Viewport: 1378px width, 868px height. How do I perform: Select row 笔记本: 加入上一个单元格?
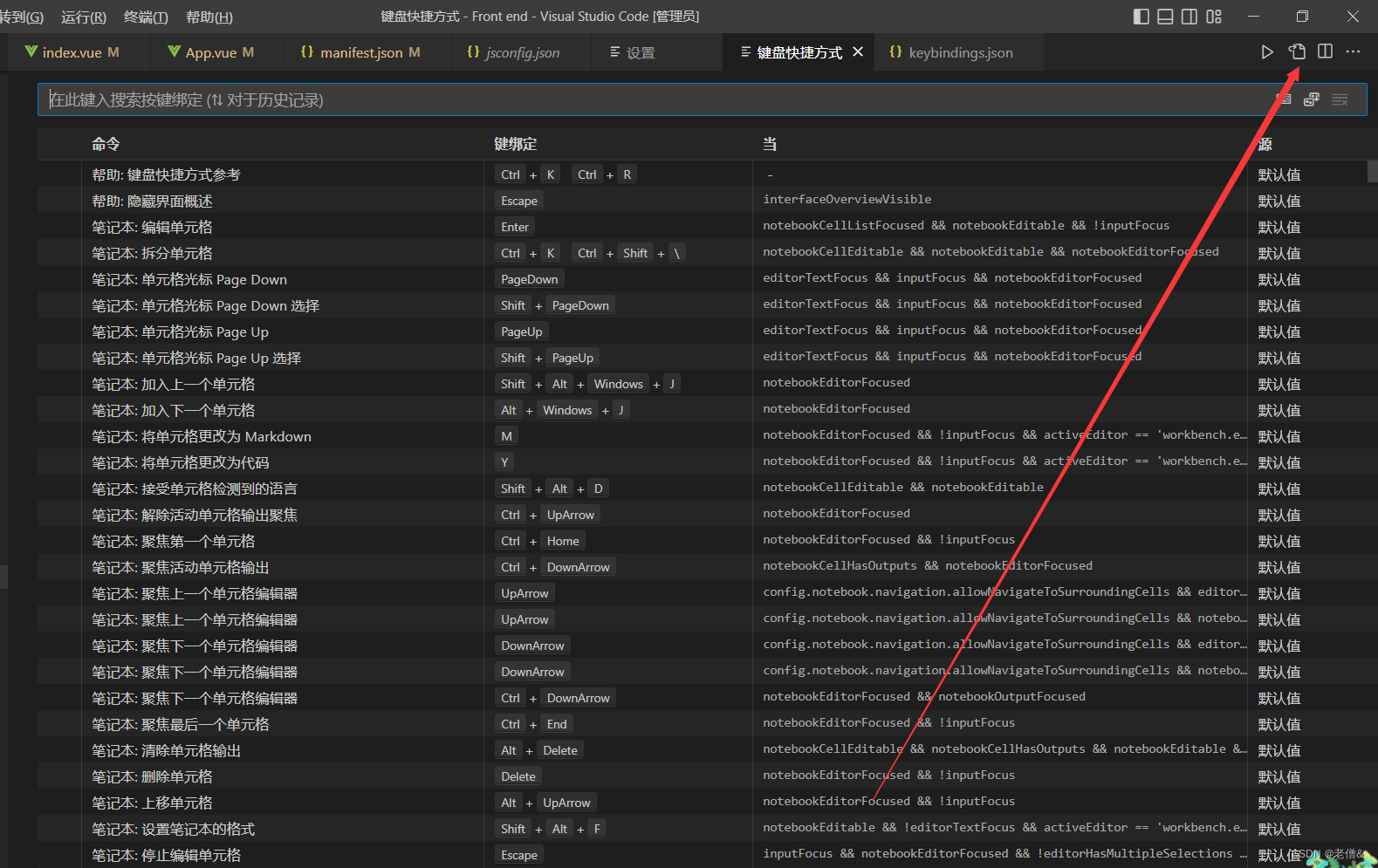pos(703,384)
